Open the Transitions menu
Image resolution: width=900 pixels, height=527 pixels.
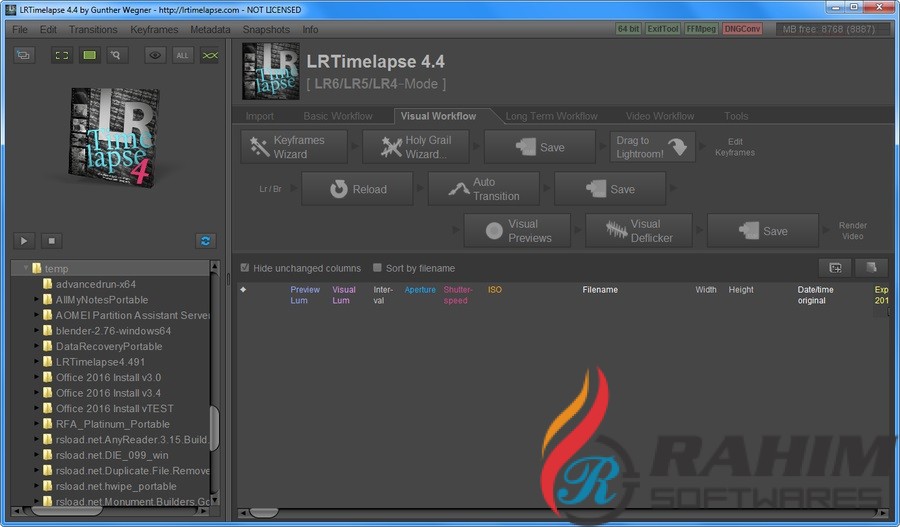click(x=93, y=29)
